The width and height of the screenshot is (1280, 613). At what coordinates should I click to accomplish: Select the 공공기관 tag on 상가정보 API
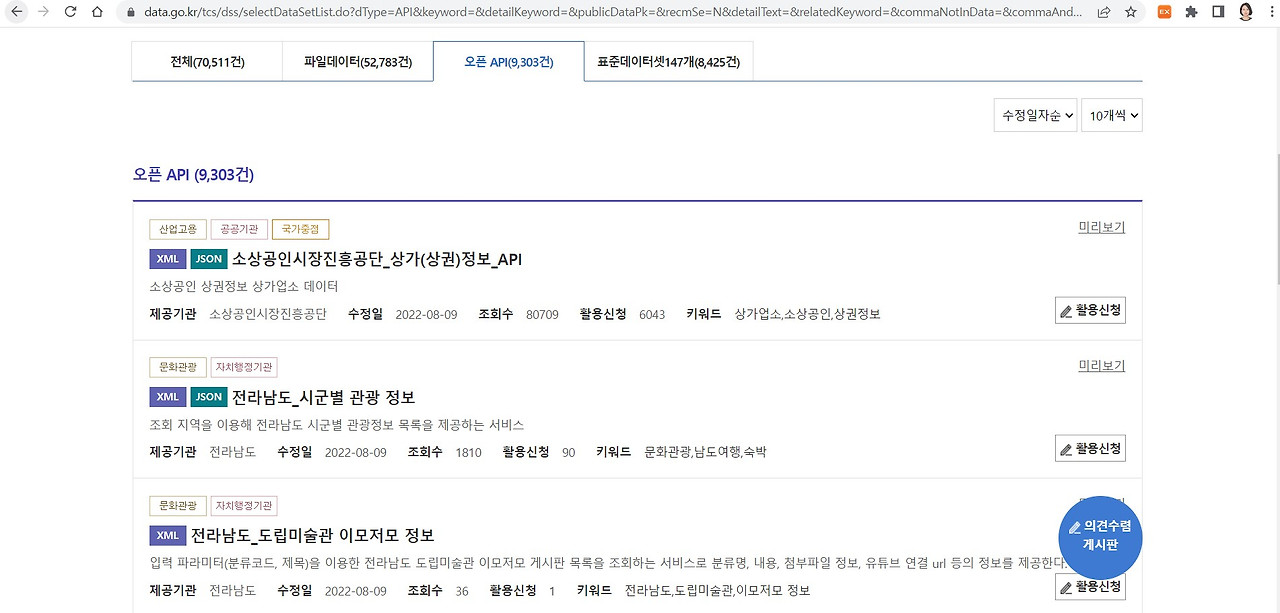point(238,228)
